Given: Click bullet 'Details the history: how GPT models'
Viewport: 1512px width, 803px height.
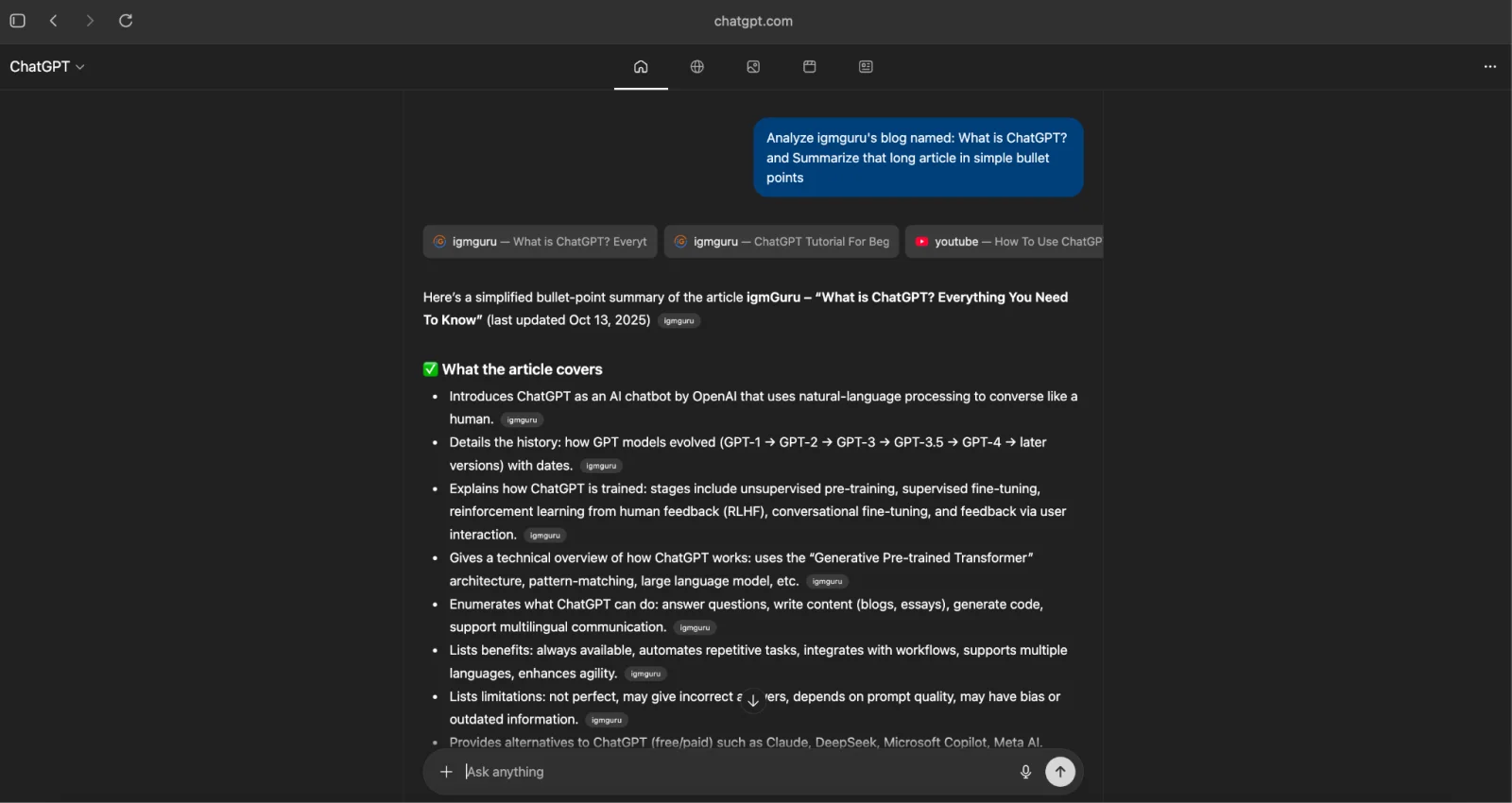Looking at the screenshot, I should pyautogui.click(x=748, y=454).
